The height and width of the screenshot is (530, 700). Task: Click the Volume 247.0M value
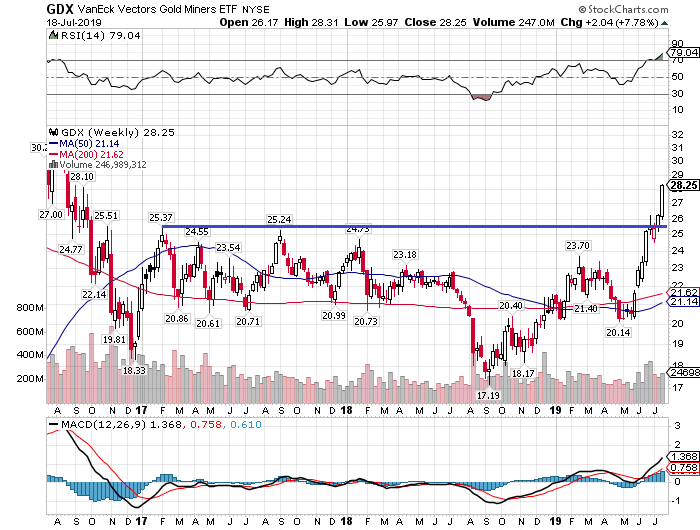(x=513, y=22)
